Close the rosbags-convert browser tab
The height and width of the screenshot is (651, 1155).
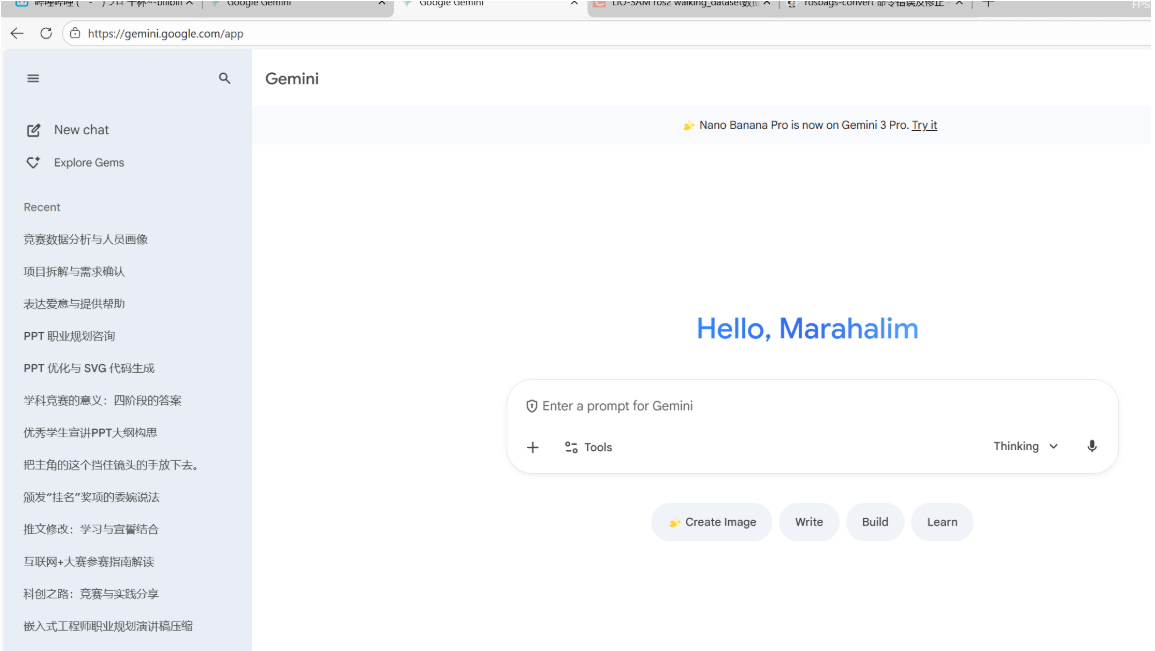point(959,4)
